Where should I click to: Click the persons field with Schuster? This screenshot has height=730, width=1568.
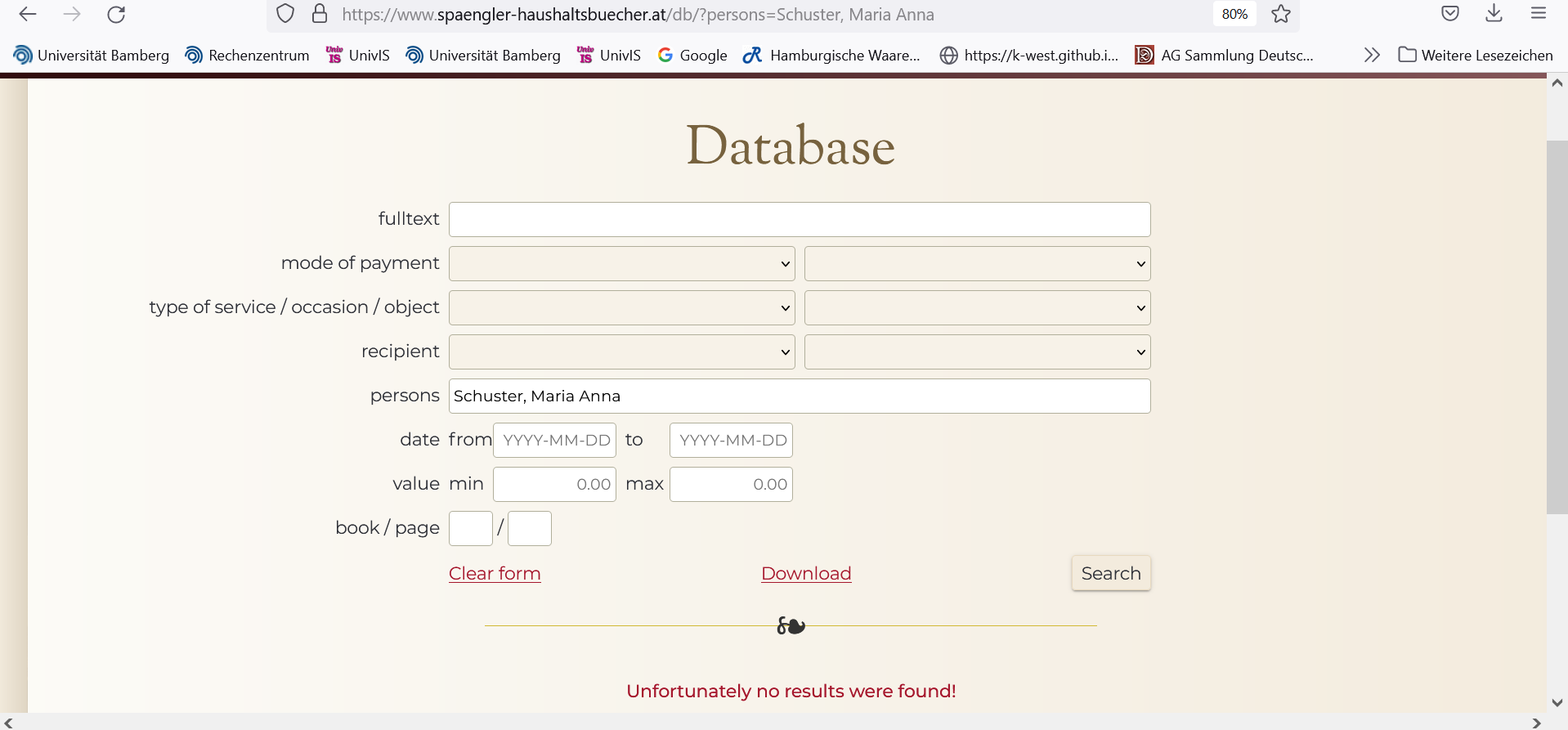coord(800,396)
